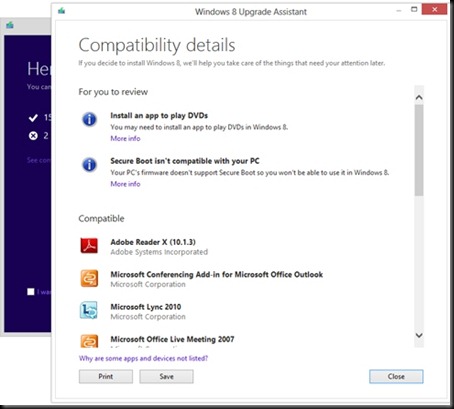The width and height of the screenshot is (454, 409).
Task: Click the Microsoft Office Live Meeting 2007 icon
Action: pos(89,341)
